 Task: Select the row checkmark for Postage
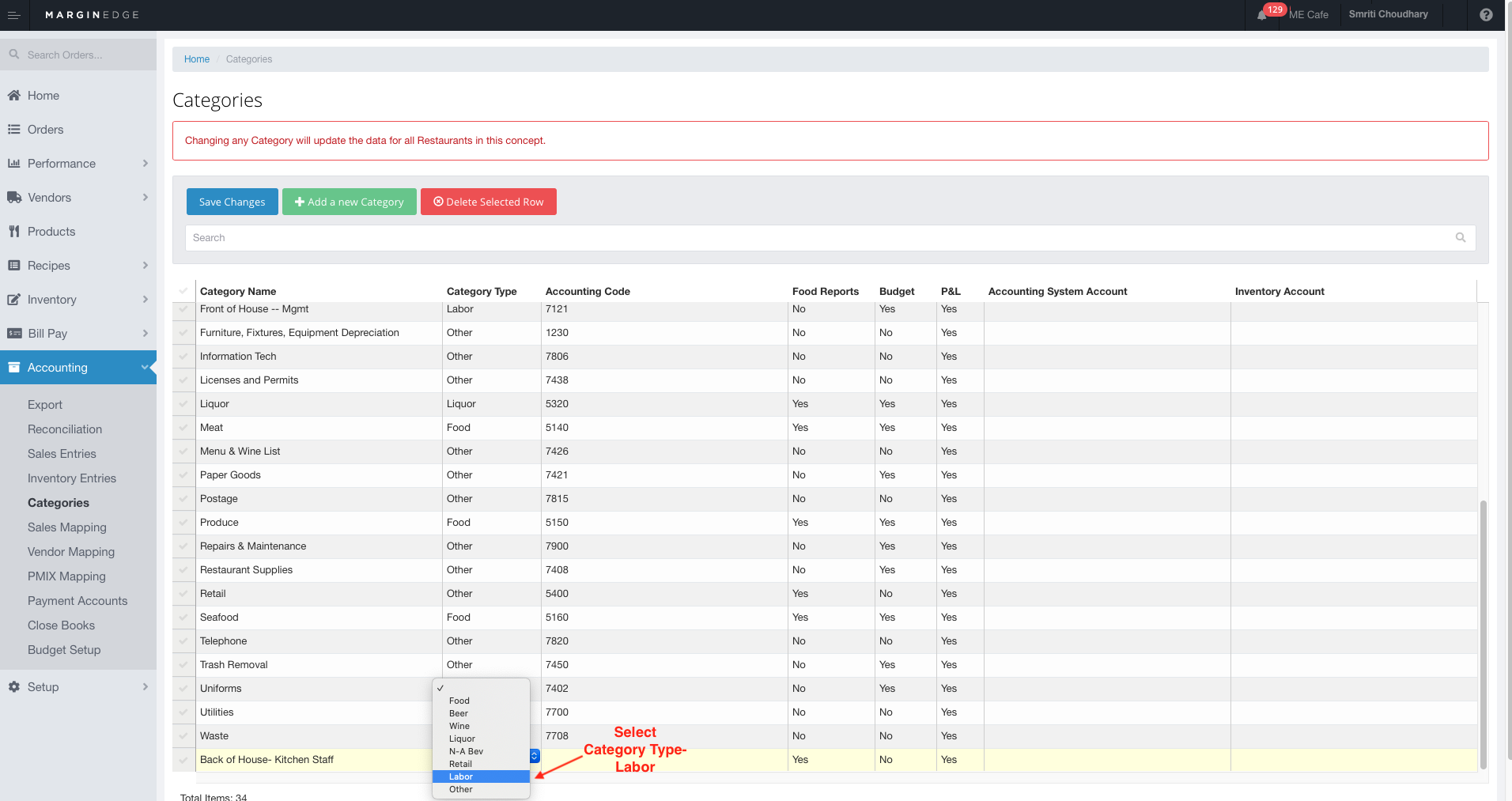coord(183,499)
